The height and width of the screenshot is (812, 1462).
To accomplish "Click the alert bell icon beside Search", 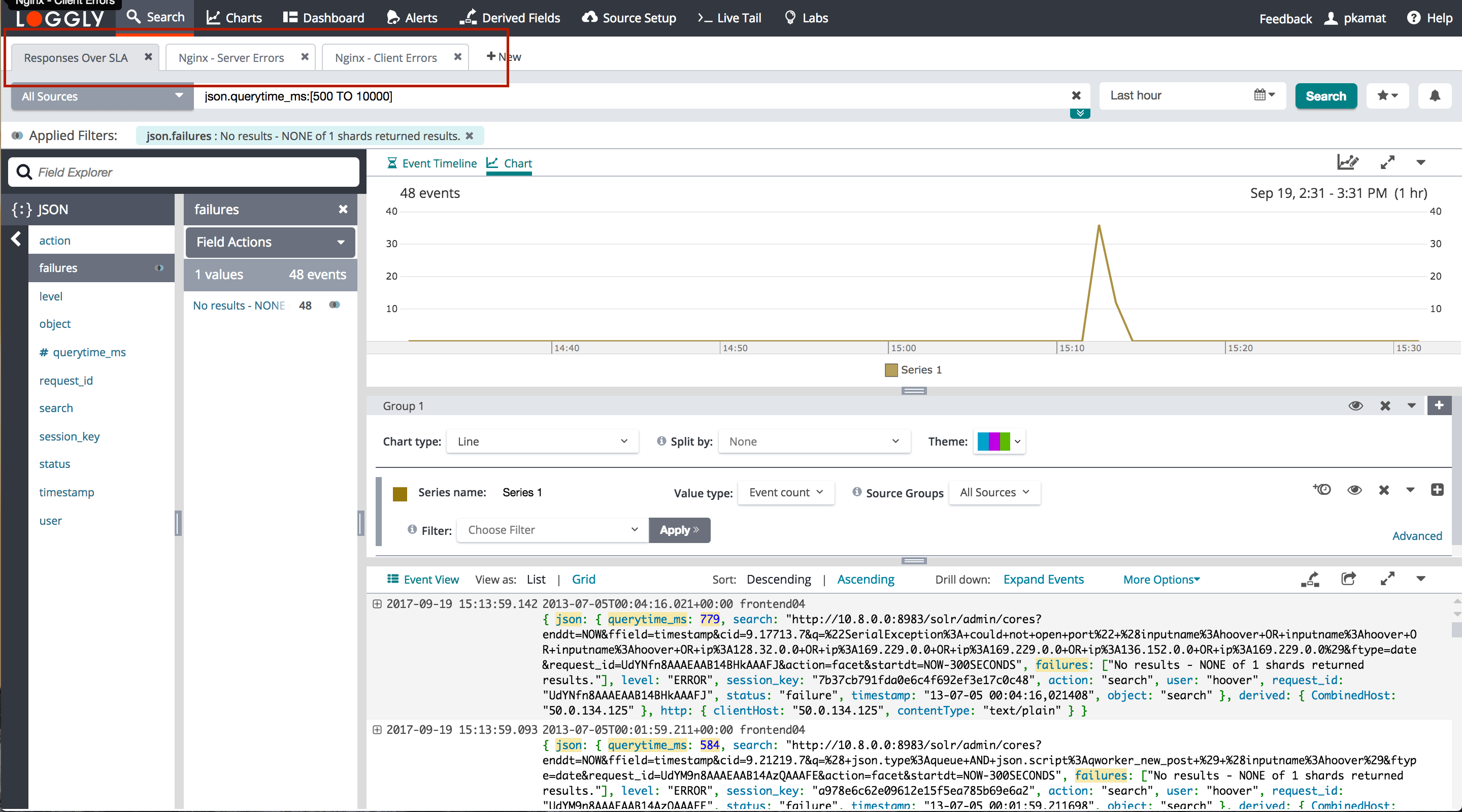I will click(1434, 96).
